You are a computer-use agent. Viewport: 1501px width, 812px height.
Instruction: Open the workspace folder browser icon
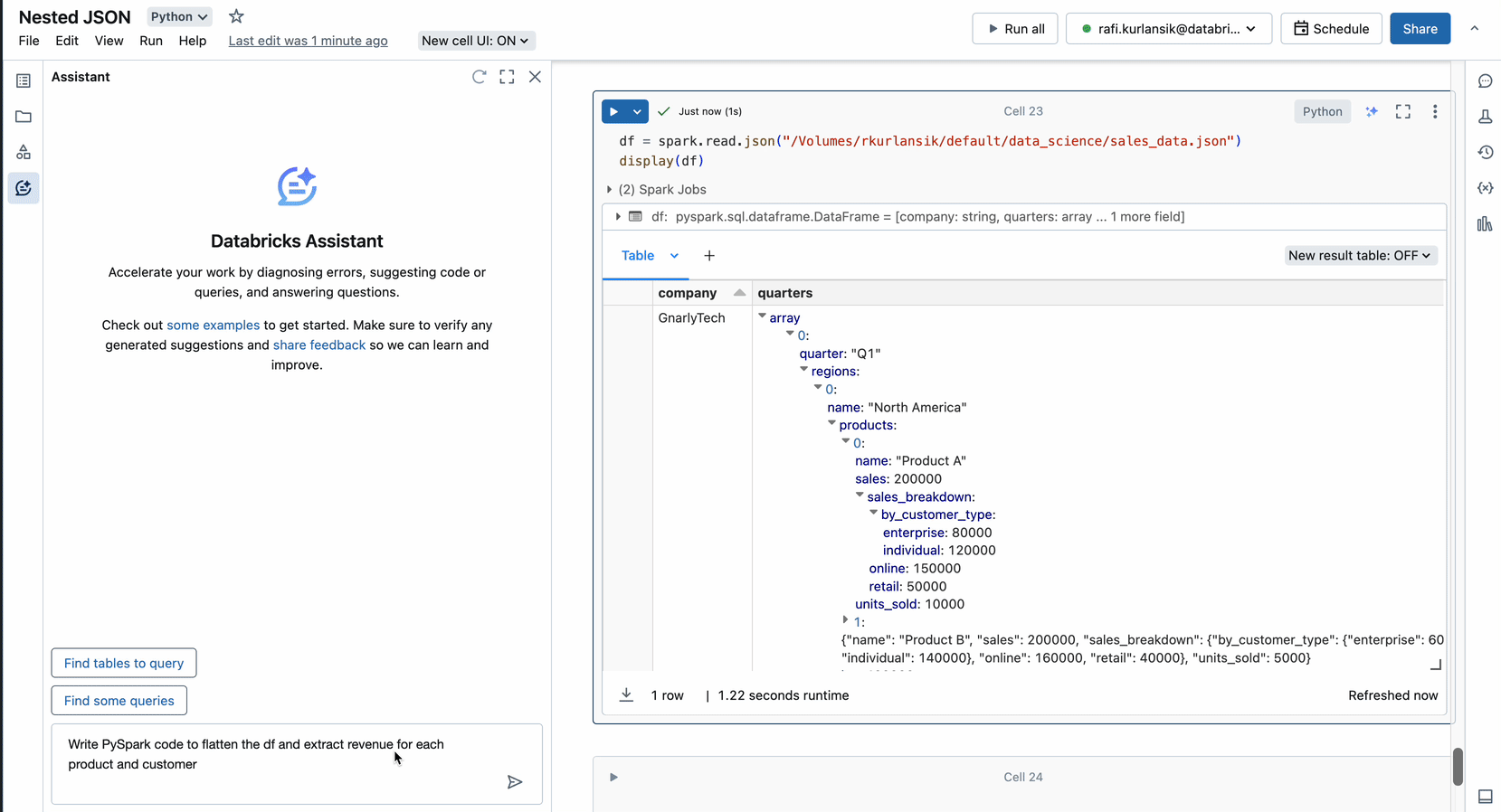(x=24, y=117)
